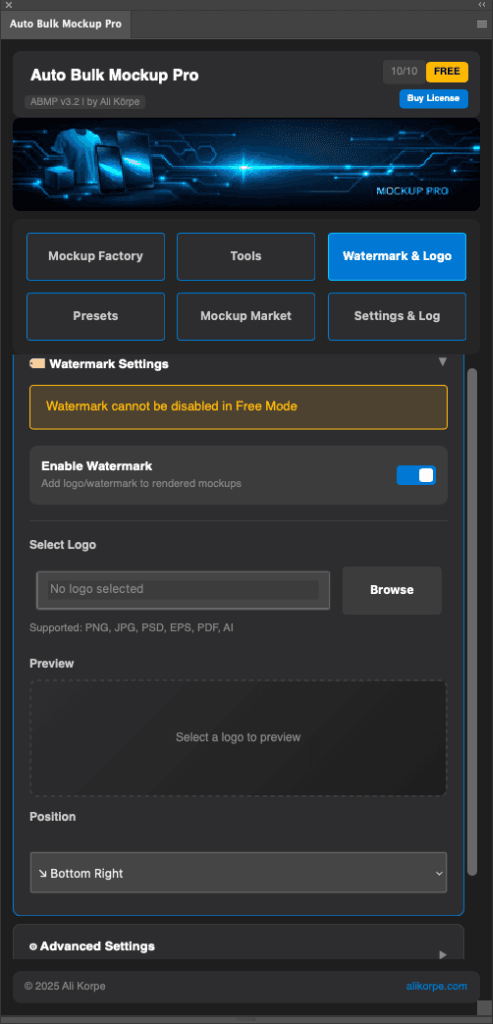This screenshot has width=493, height=1024.
Task: Close the panel with the X icon
Action: (8, 5)
